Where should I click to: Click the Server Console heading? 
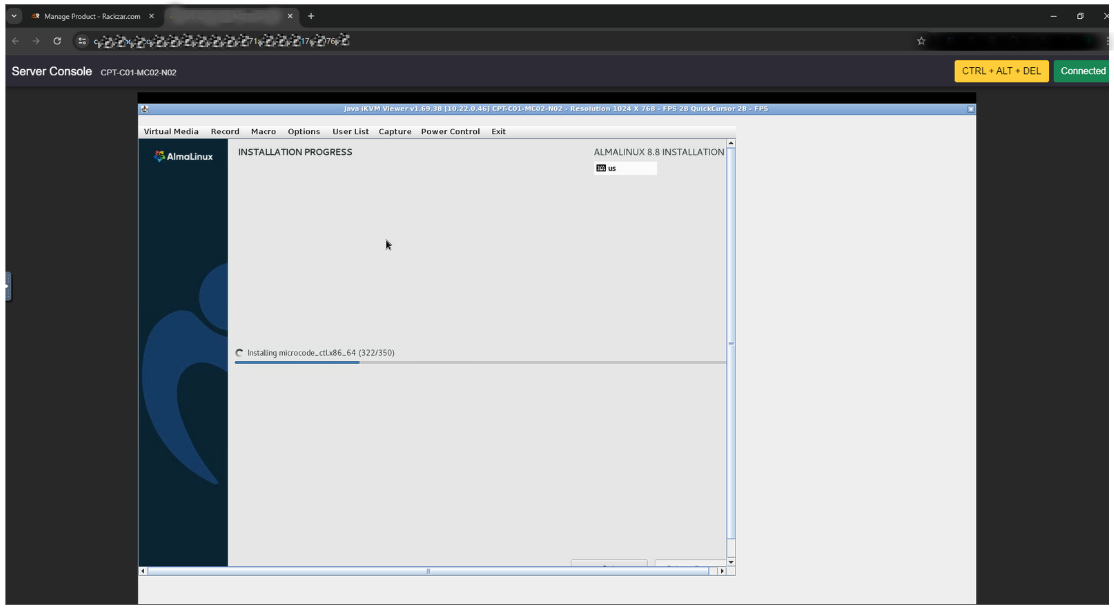click(52, 71)
